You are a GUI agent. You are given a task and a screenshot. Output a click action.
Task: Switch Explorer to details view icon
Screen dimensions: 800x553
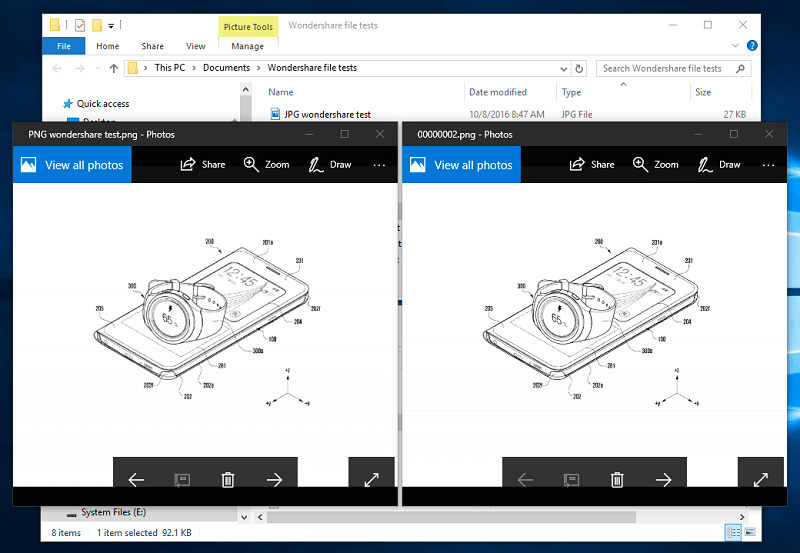coord(733,533)
